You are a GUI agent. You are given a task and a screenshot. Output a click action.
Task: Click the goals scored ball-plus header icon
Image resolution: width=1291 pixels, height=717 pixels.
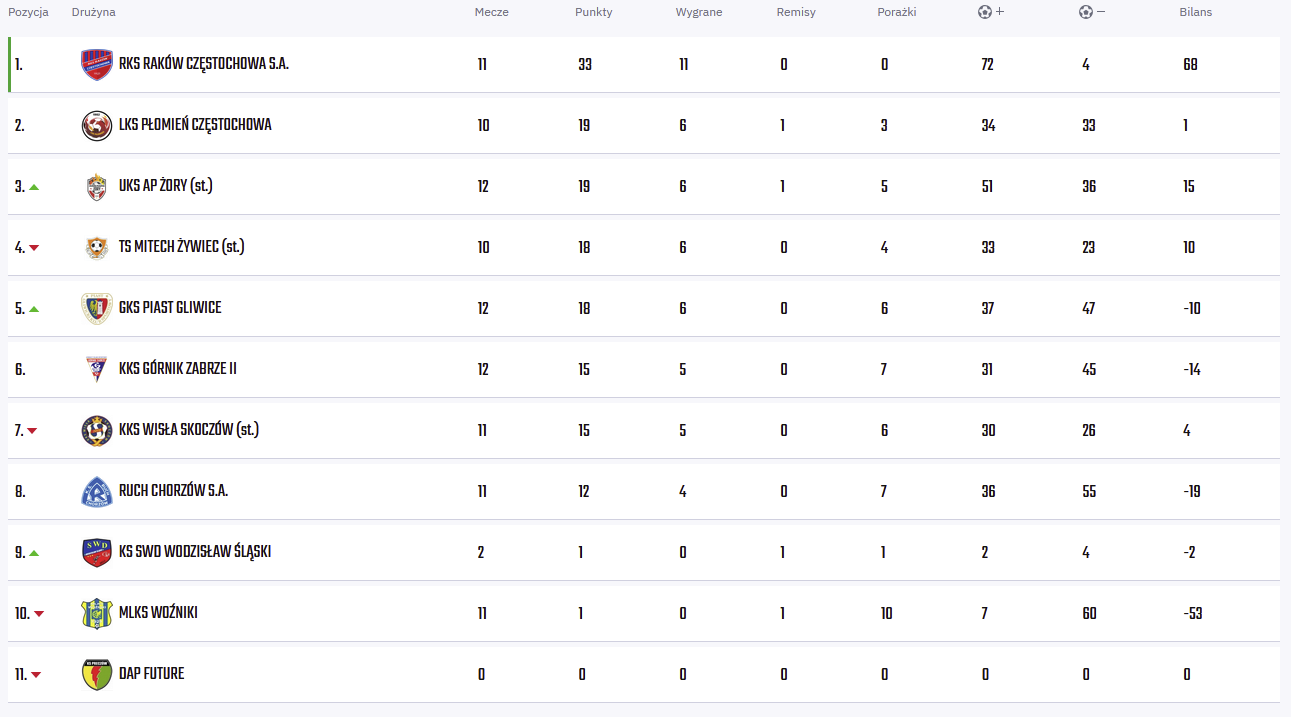tap(990, 12)
